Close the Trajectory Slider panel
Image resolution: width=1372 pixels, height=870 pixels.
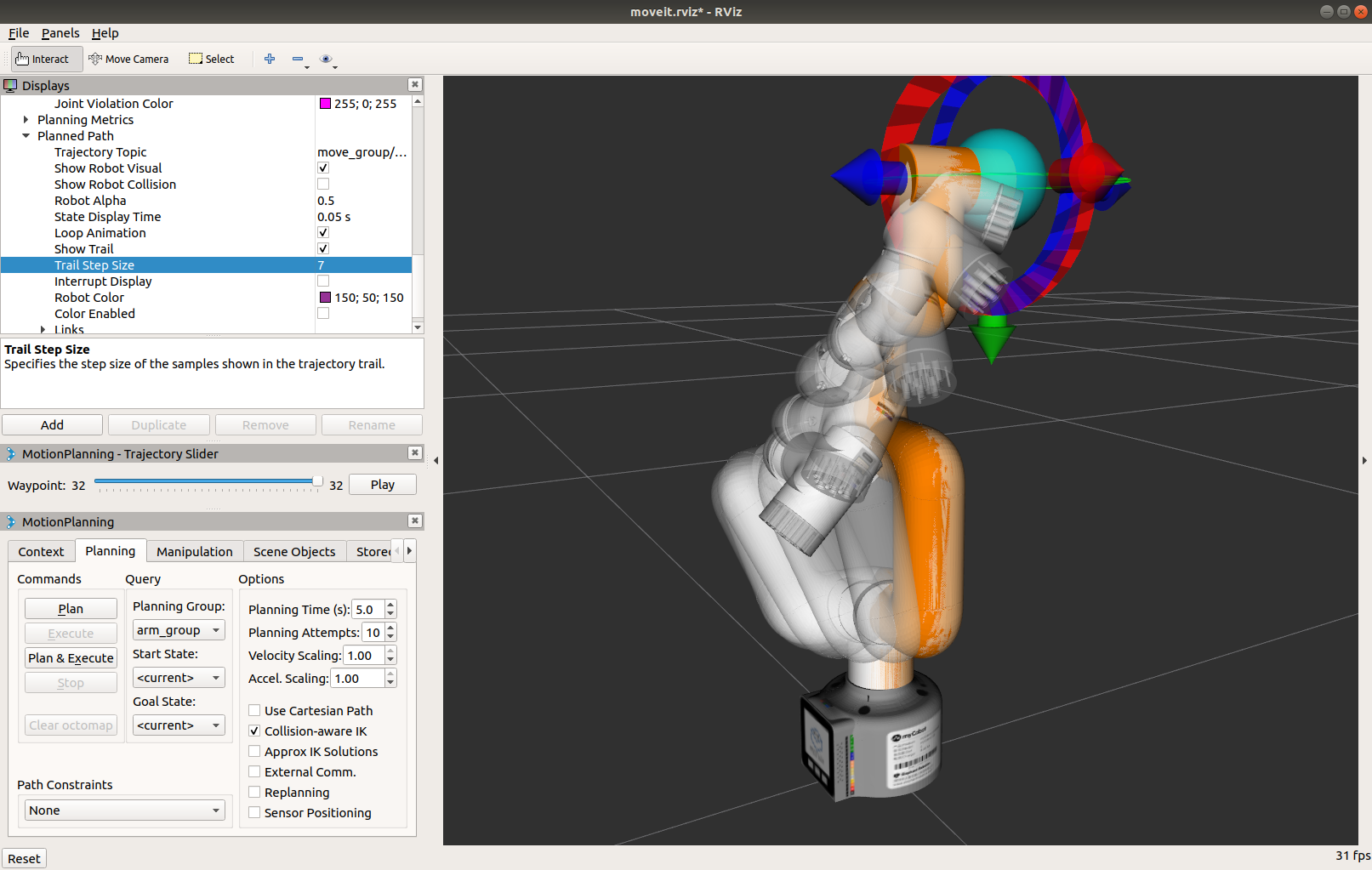click(x=414, y=453)
